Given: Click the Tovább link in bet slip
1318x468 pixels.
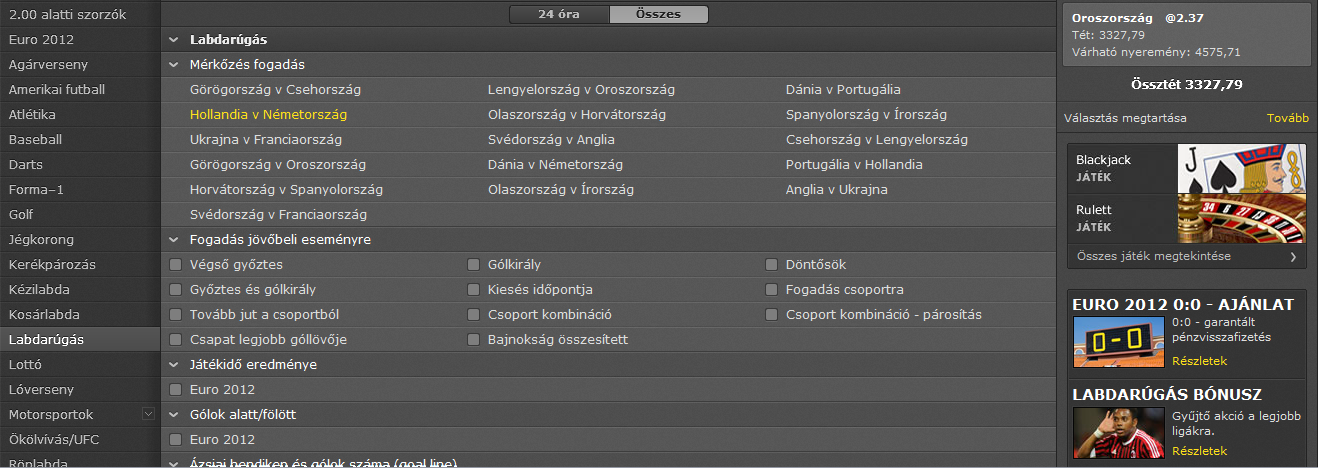Looking at the screenshot, I should (1287, 118).
